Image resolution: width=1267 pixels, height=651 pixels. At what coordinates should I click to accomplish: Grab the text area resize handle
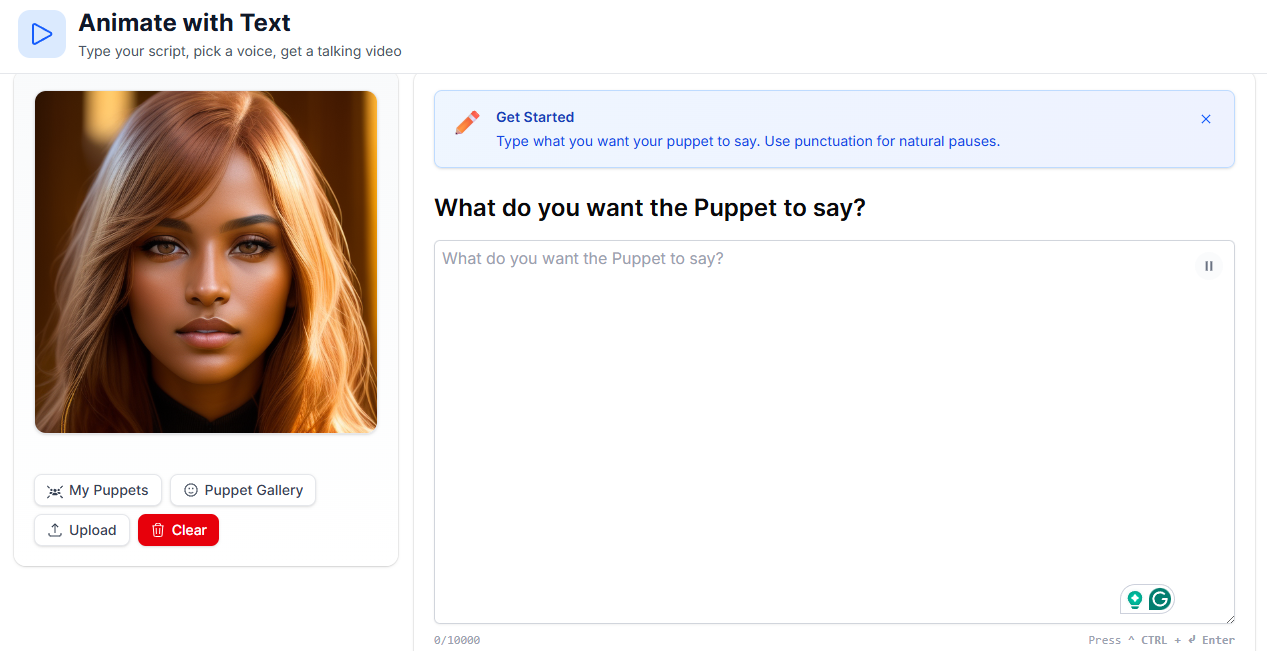1229,618
